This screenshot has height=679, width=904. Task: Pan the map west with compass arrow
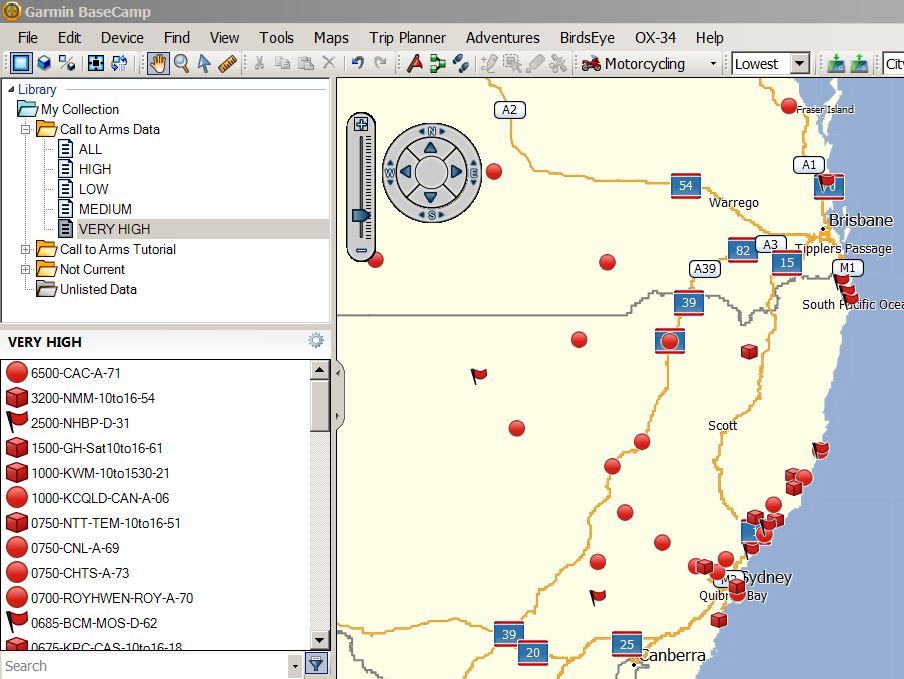click(x=406, y=172)
